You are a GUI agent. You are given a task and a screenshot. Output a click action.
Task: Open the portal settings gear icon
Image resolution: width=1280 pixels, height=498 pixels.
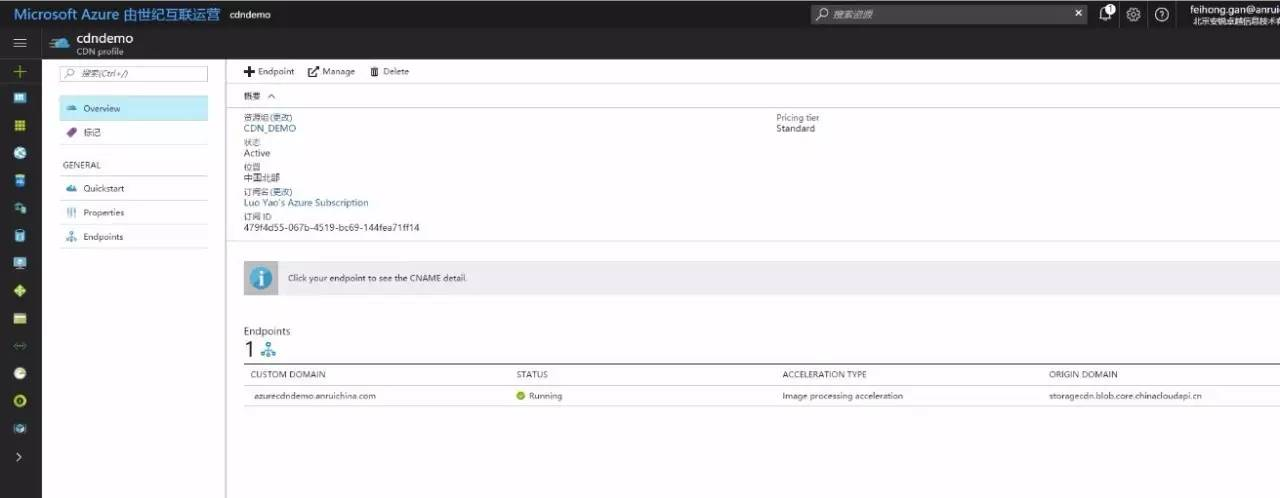pyautogui.click(x=1133, y=15)
